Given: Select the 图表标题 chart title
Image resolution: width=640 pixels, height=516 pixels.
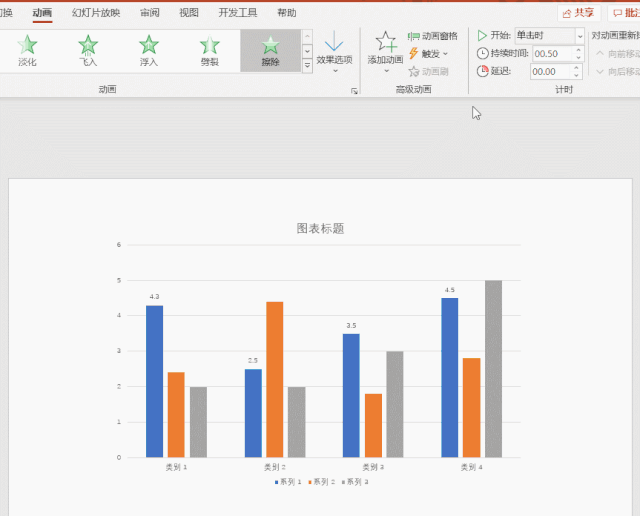Looking at the screenshot, I should point(320,228).
